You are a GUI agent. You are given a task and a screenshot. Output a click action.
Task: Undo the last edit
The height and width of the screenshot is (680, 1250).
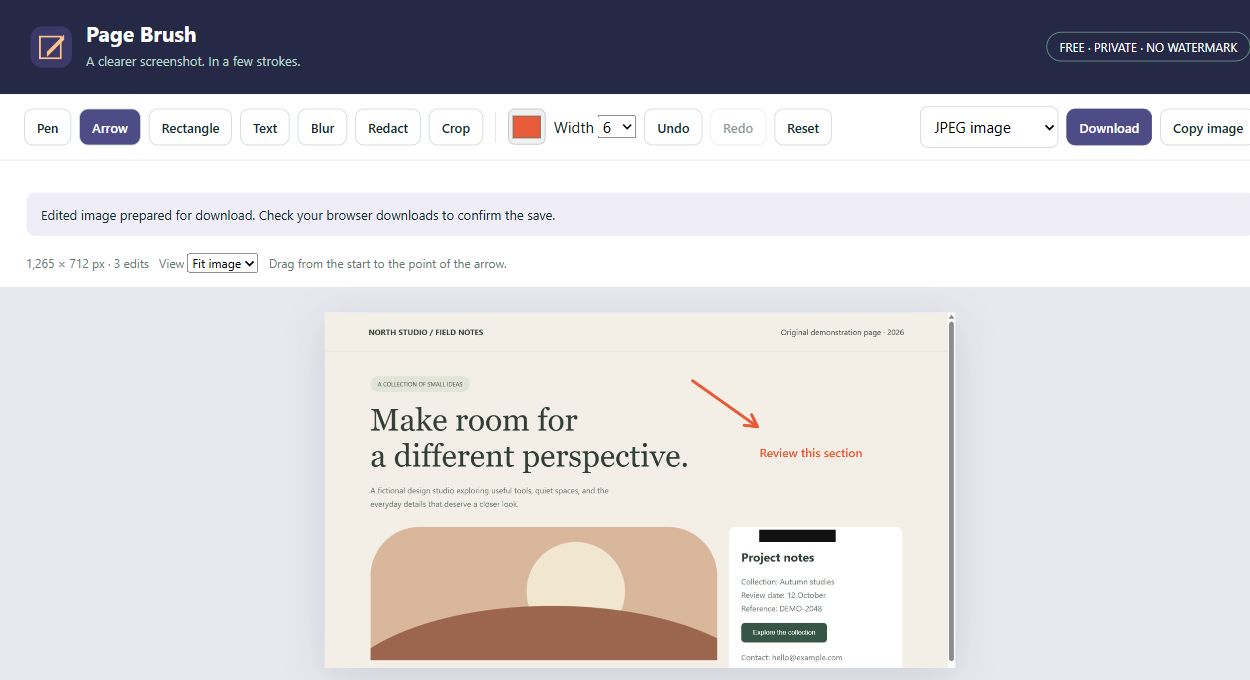tap(673, 128)
